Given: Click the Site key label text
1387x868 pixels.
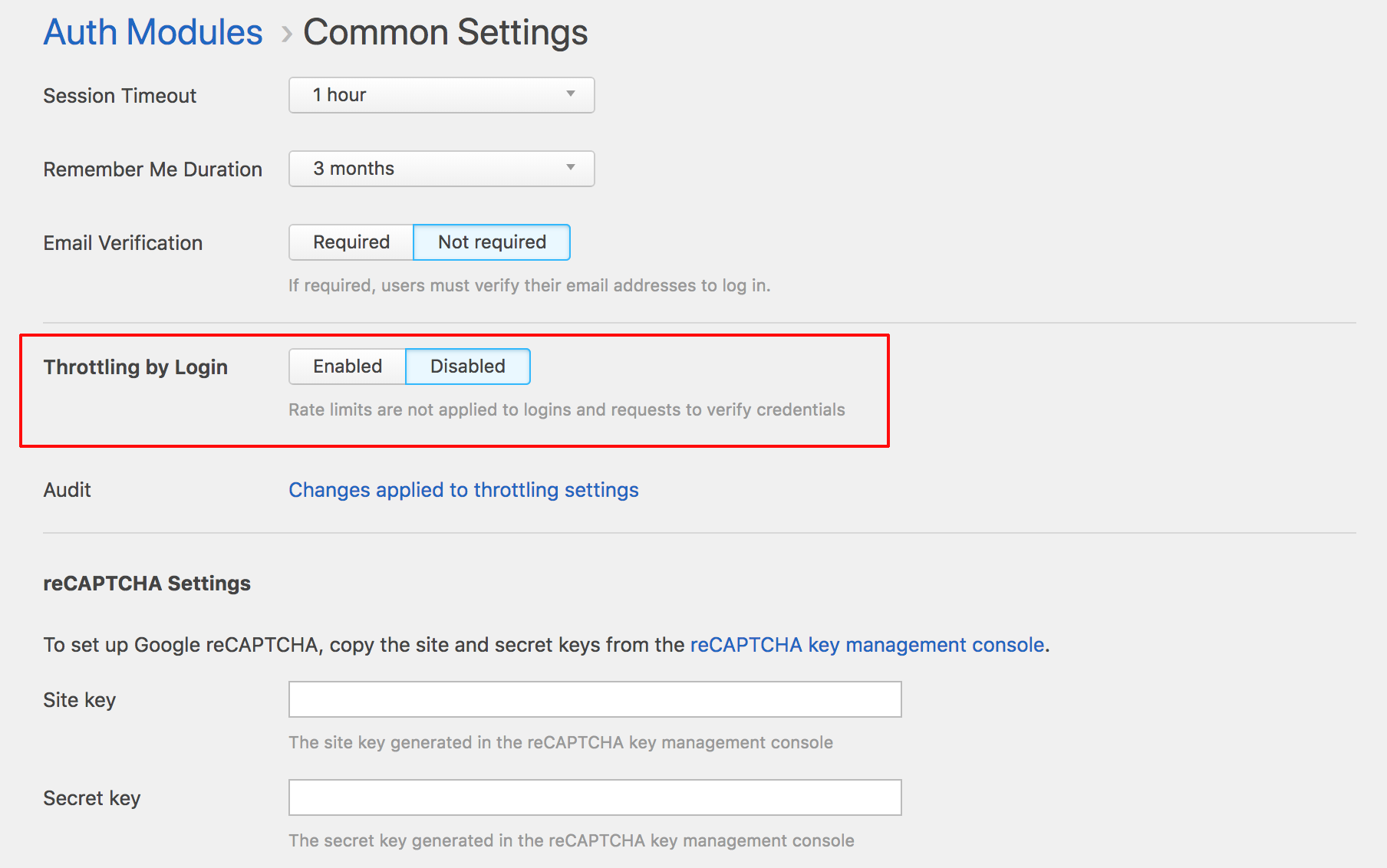Looking at the screenshot, I should [80, 700].
